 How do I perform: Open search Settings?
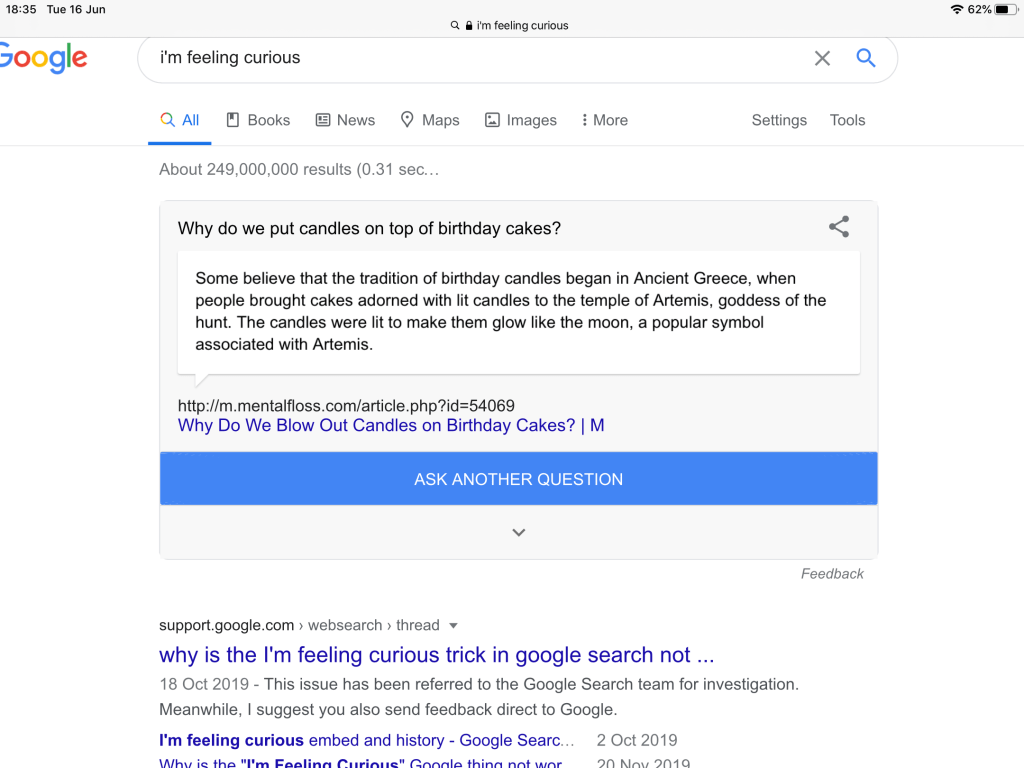click(779, 120)
